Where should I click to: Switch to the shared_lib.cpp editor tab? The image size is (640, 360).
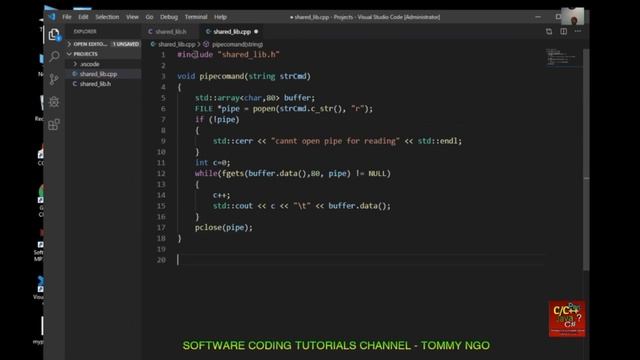(x=231, y=31)
